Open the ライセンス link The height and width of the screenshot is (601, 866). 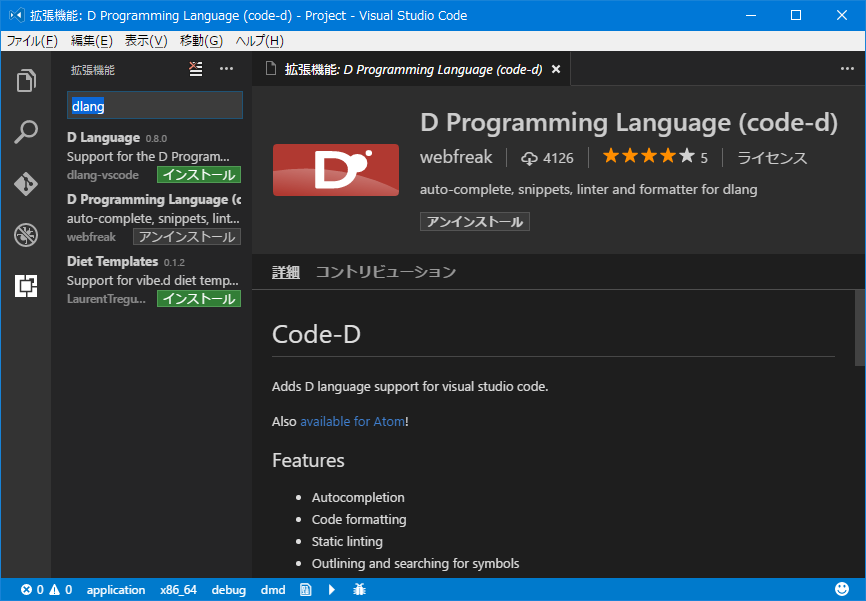pyautogui.click(x=772, y=158)
